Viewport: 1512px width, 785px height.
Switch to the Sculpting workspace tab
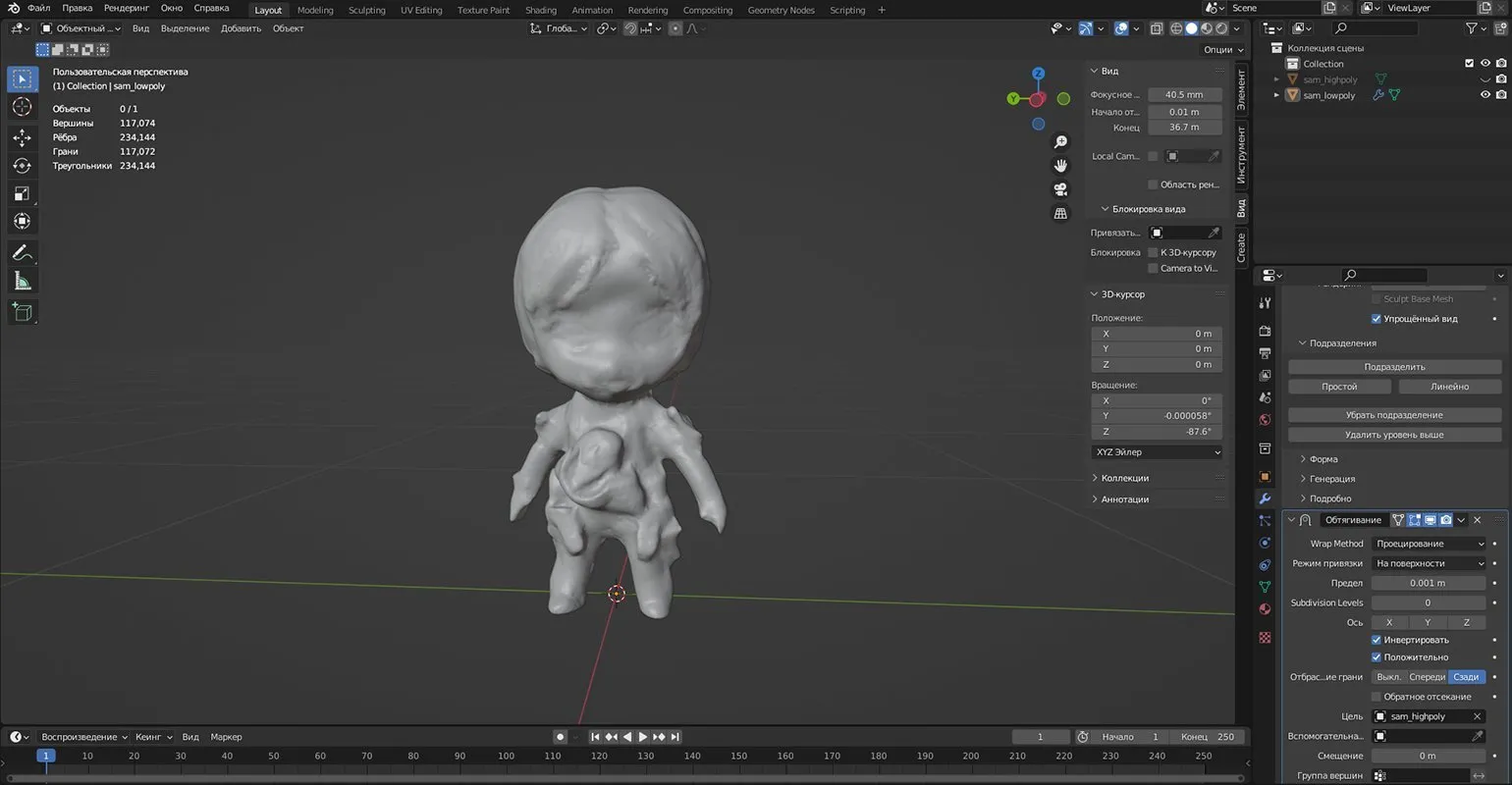pos(366,10)
